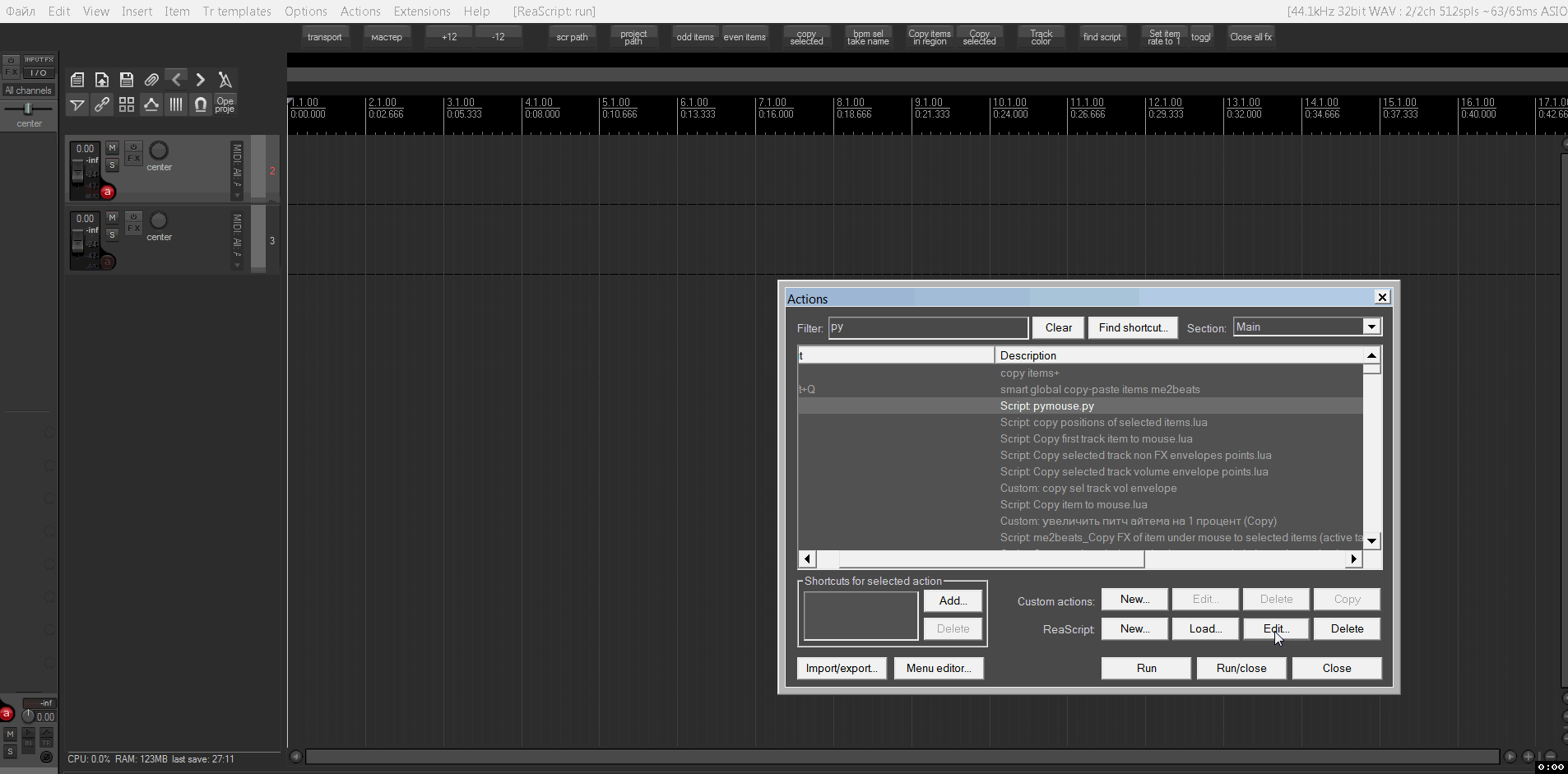Screen dimensions: 1568x774
Task: Click the Filter text field in Actions
Action: pos(928,327)
